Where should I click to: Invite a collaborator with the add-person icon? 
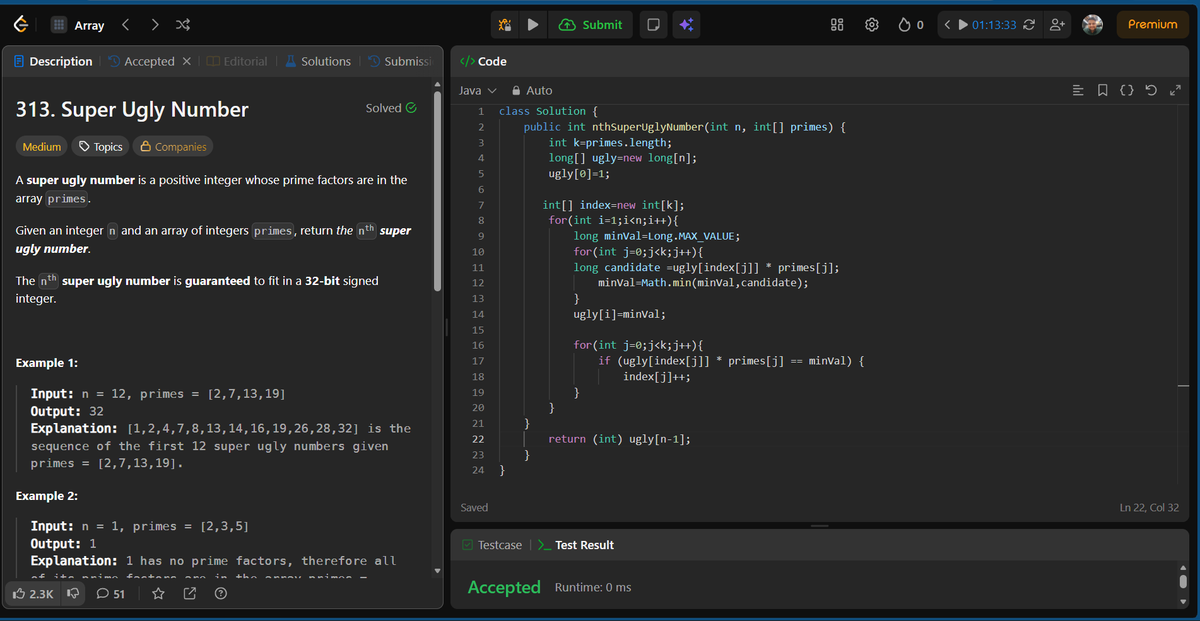click(x=1056, y=25)
